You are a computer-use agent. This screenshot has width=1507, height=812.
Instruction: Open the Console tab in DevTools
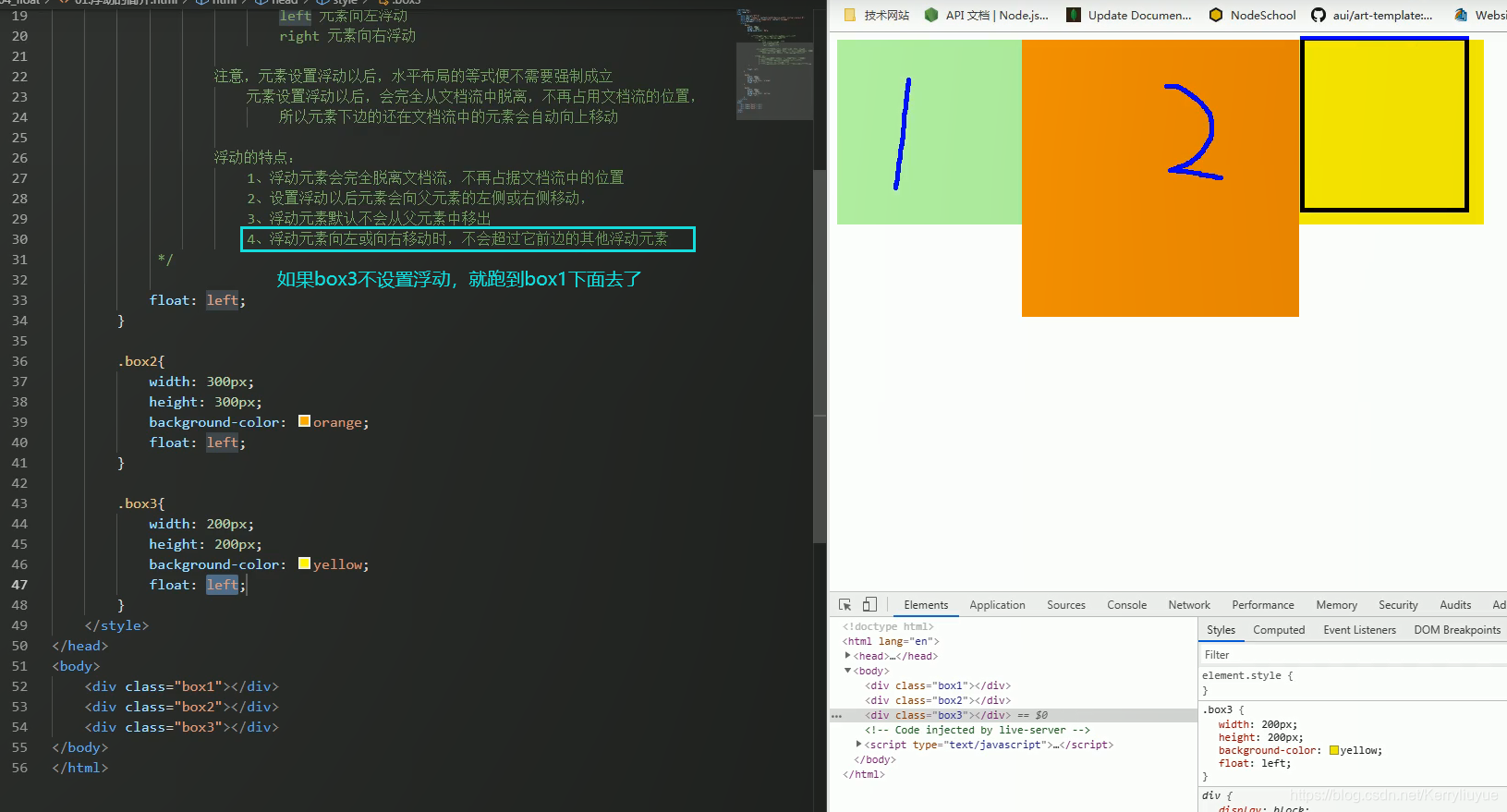1127,605
